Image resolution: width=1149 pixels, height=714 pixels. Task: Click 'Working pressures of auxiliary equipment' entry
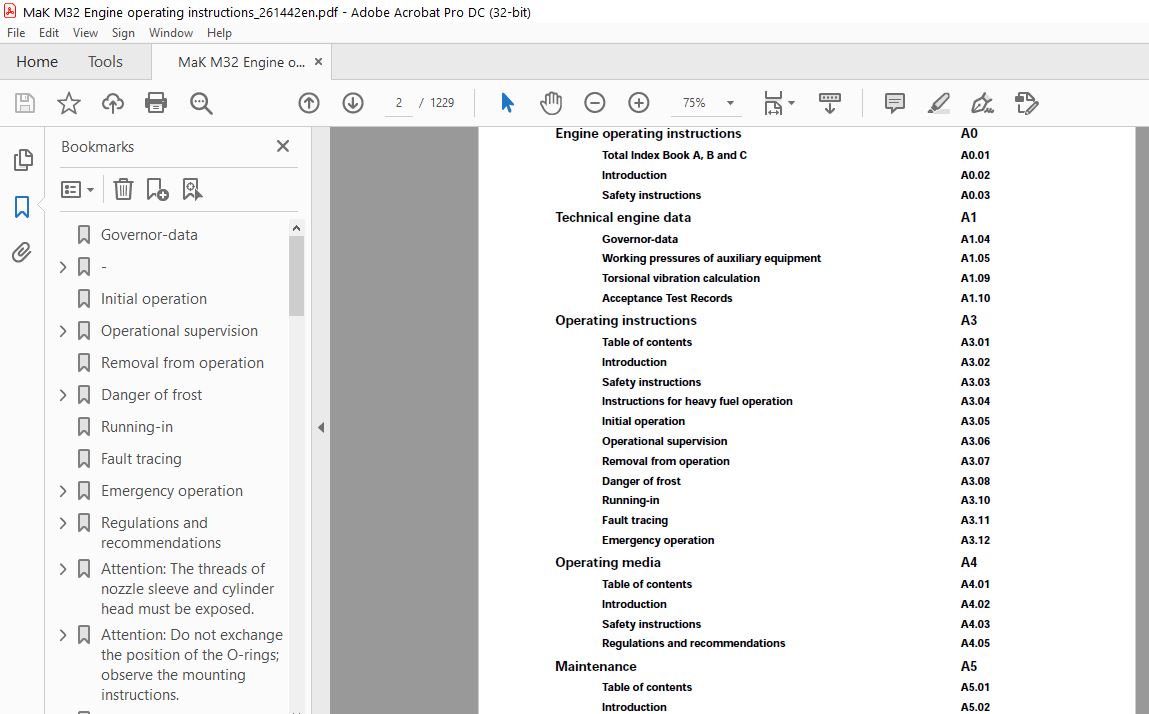712,258
